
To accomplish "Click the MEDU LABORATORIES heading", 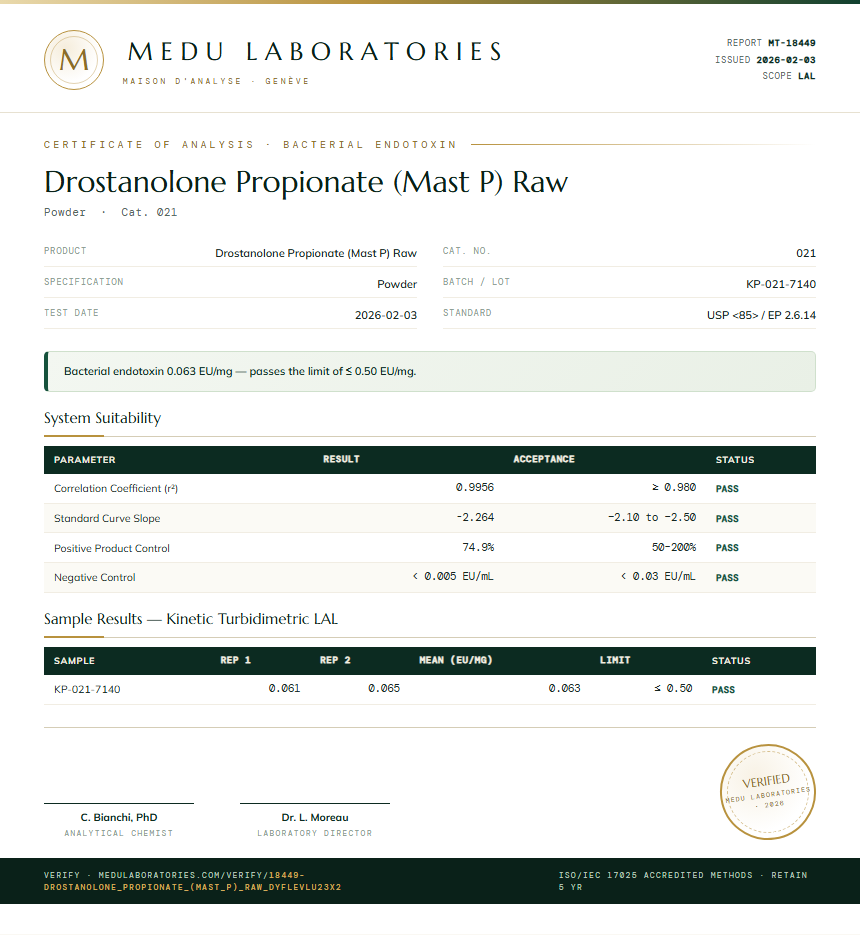I will tap(315, 52).
